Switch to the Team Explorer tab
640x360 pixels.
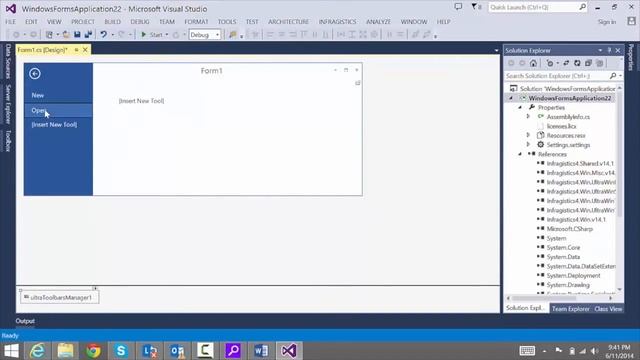click(x=571, y=309)
